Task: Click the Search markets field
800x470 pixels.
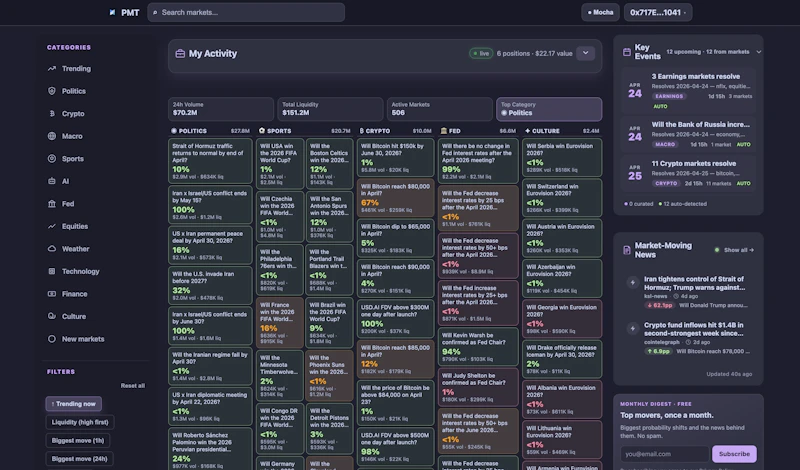Action: click(x=246, y=12)
